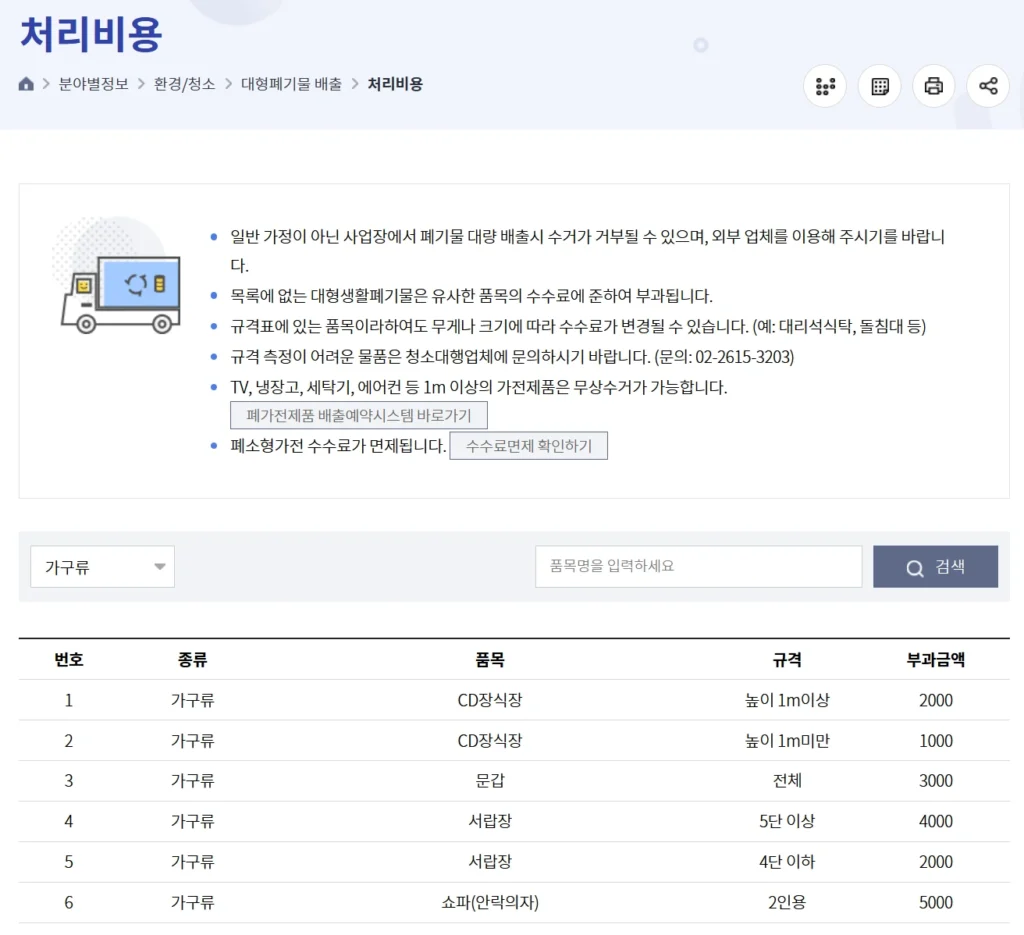Click the 품목명을 입력하세요 search field
This screenshot has height=935, width=1024.
tap(698, 567)
